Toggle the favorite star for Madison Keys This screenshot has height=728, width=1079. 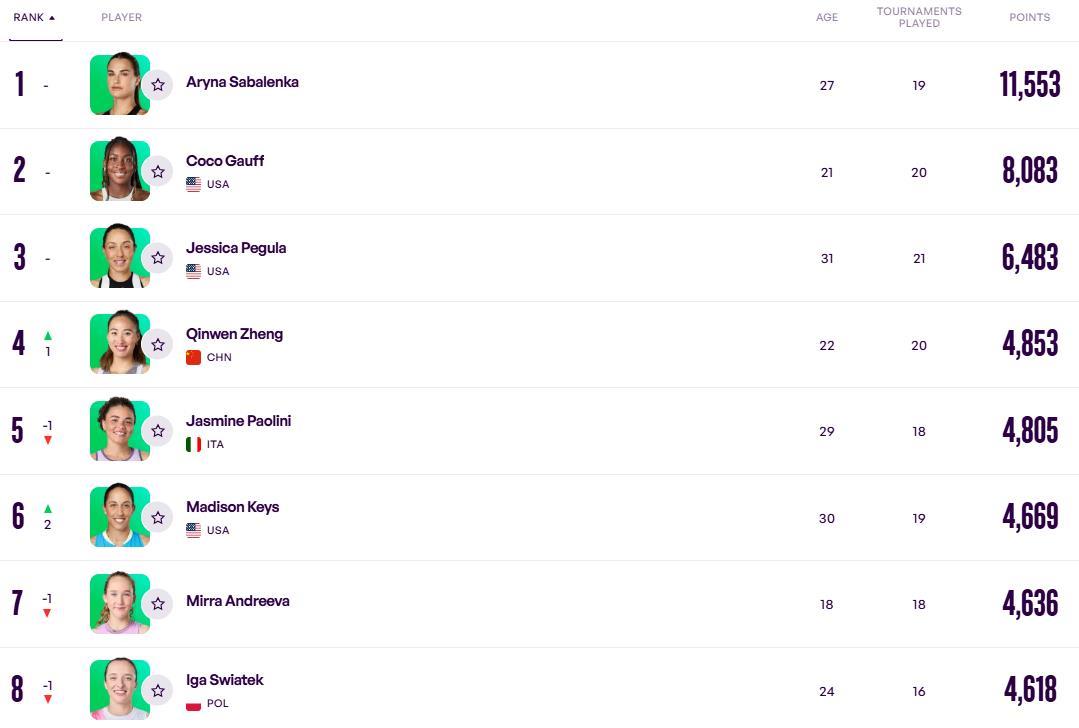(157, 518)
